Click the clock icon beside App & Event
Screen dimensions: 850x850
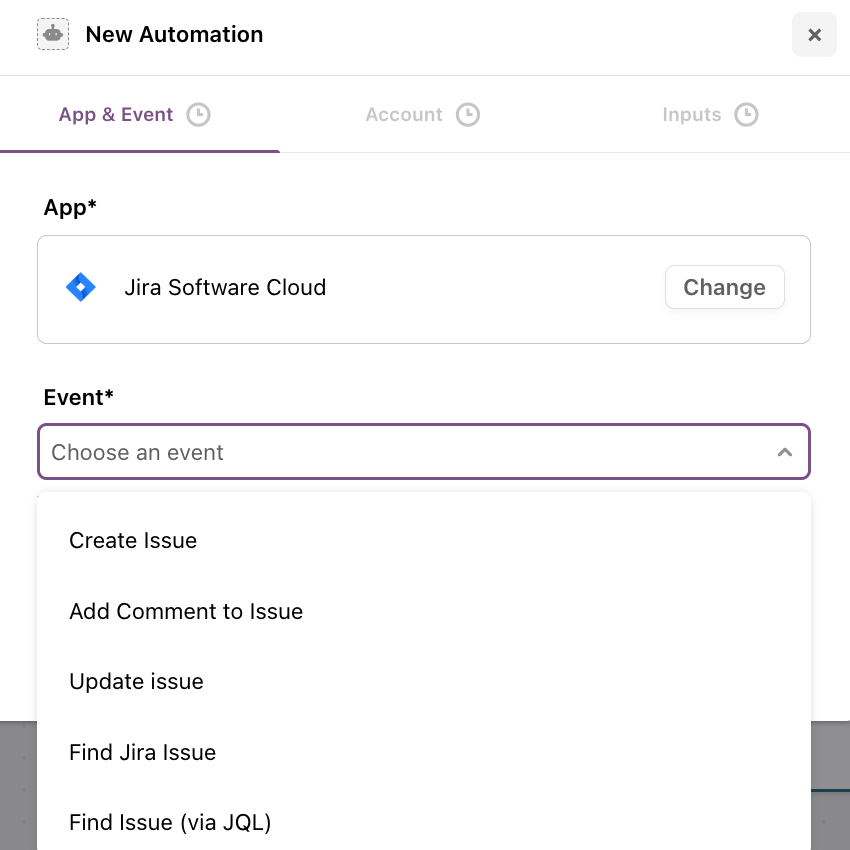point(199,115)
